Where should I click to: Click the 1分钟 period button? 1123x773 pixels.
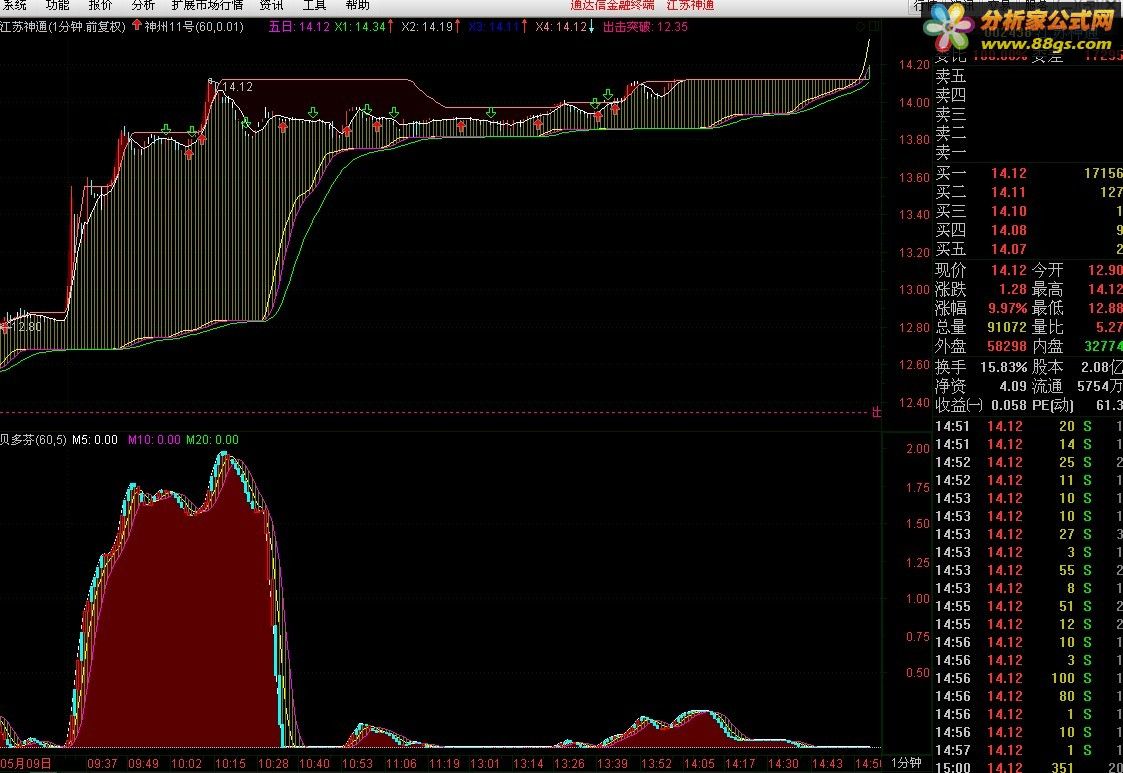pyautogui.click(x=906, y=763)
